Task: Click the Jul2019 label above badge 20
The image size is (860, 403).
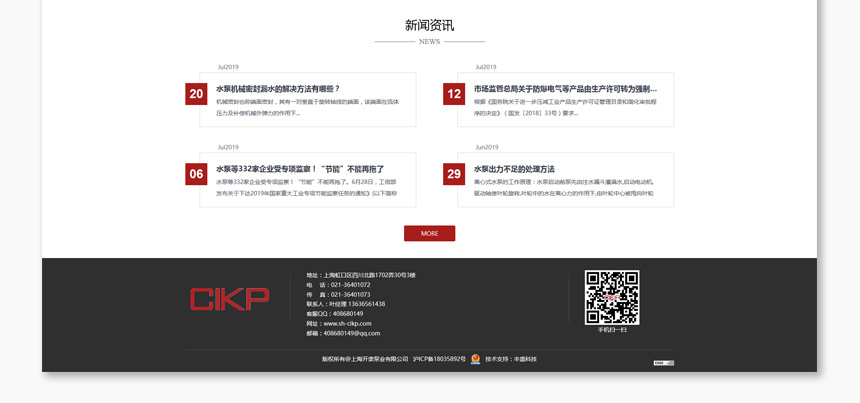Action: [x=228, y=67]
